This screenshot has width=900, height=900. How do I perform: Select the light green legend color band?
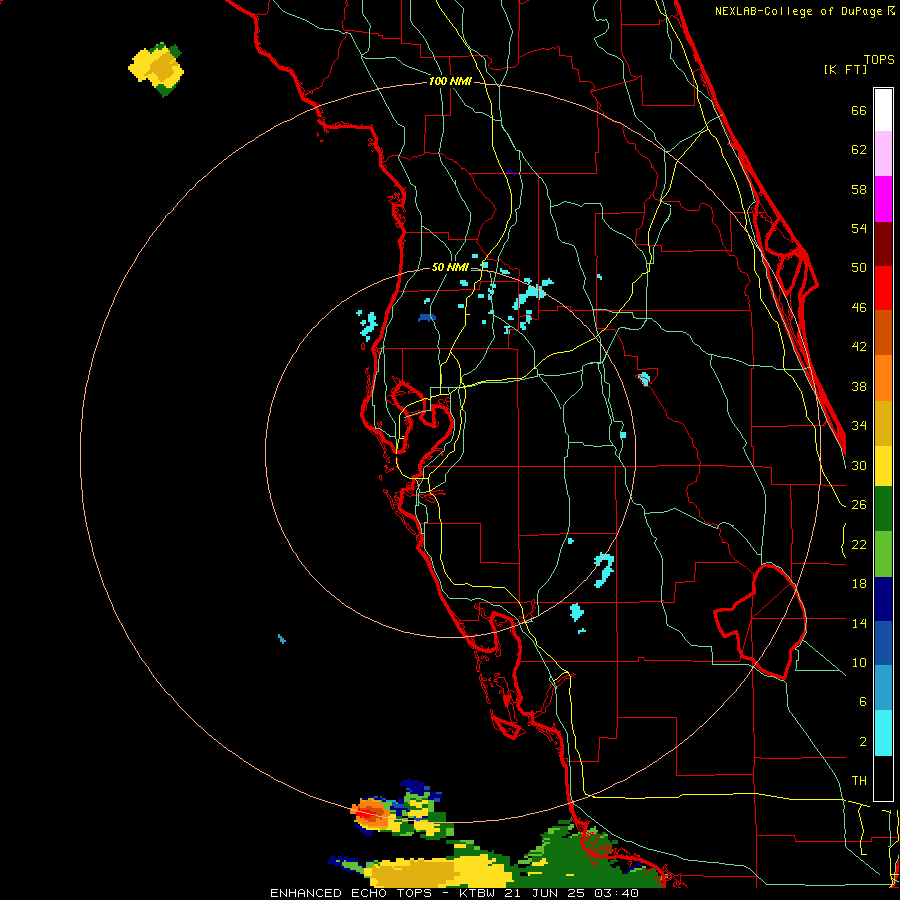[x=883, y=553]
